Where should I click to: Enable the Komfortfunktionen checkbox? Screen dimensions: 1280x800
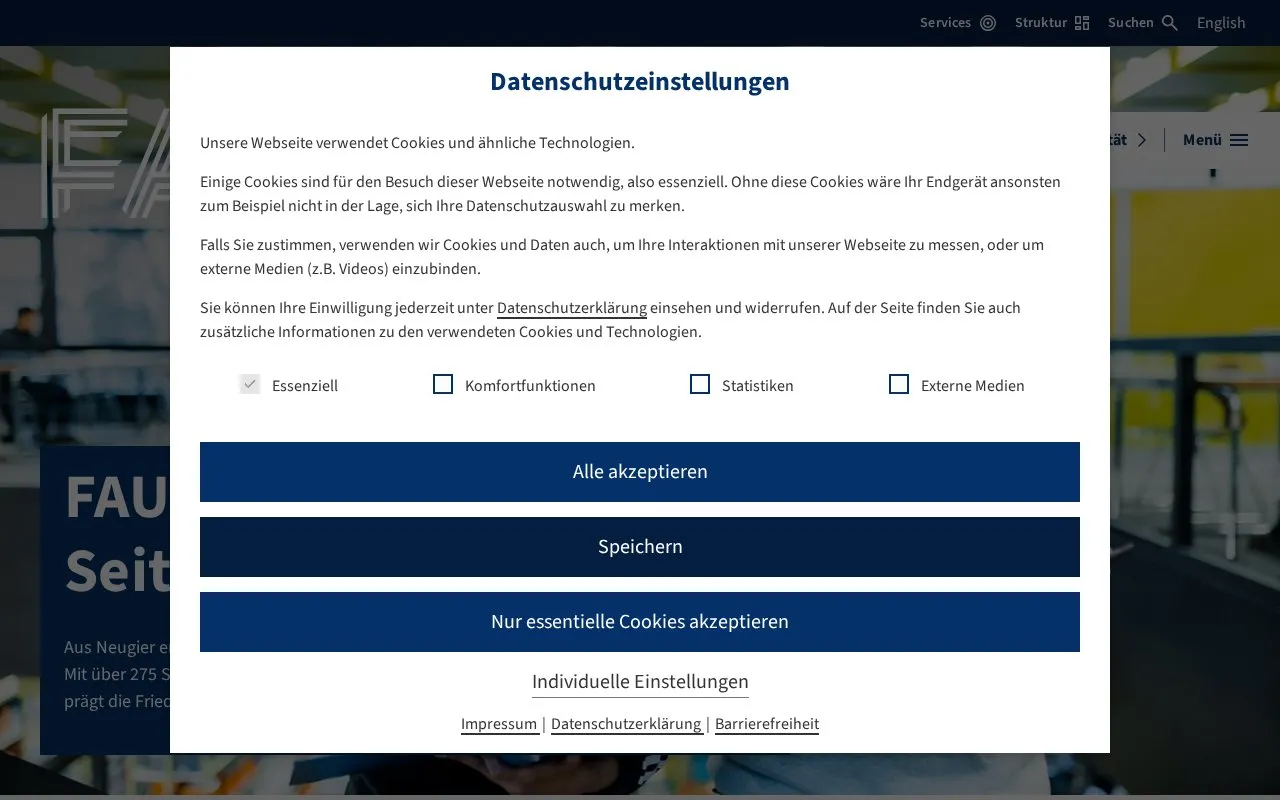click(x=443, y=384)
